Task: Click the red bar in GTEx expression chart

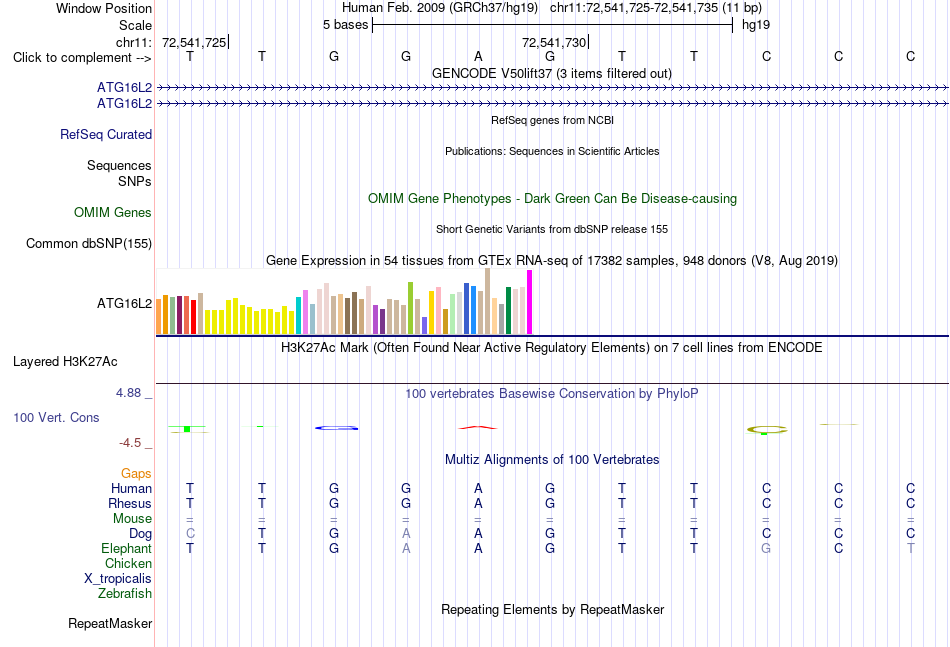Action: (x=193, y=317)
